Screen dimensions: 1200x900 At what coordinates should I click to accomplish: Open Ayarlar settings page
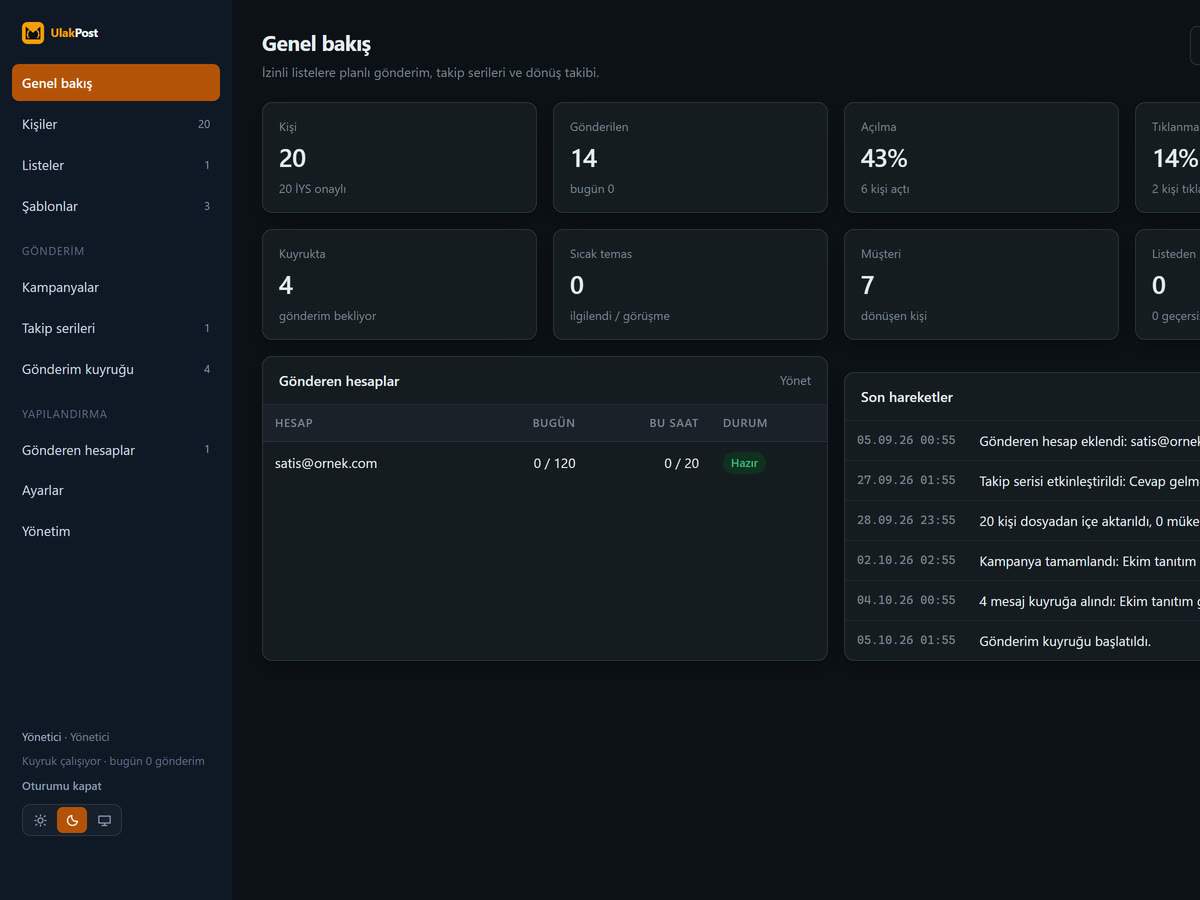116,490
